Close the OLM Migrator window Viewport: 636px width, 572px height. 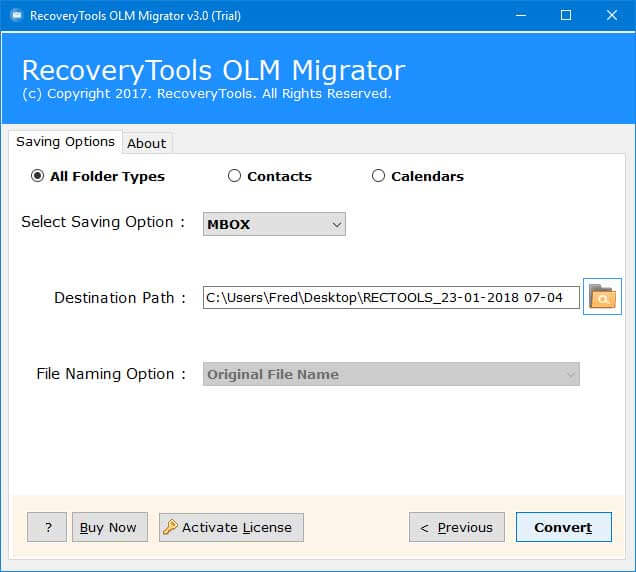[612, 15]
